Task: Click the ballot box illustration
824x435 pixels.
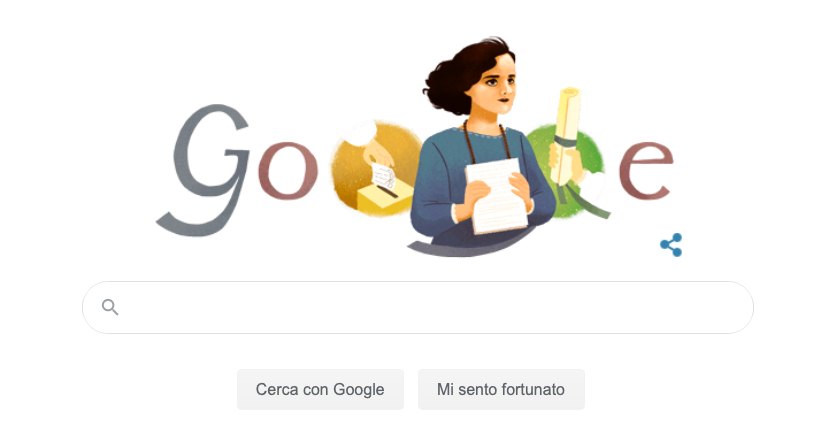Action: (385, 199)
